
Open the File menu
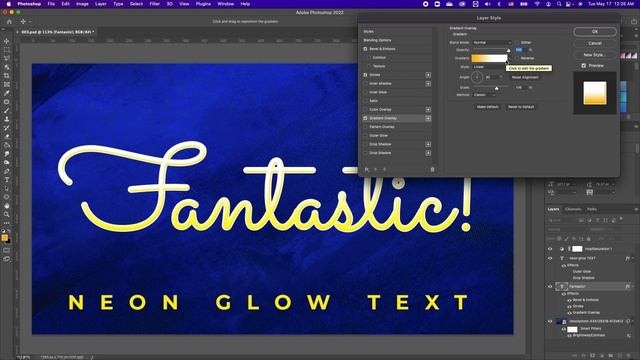point(51,4)
